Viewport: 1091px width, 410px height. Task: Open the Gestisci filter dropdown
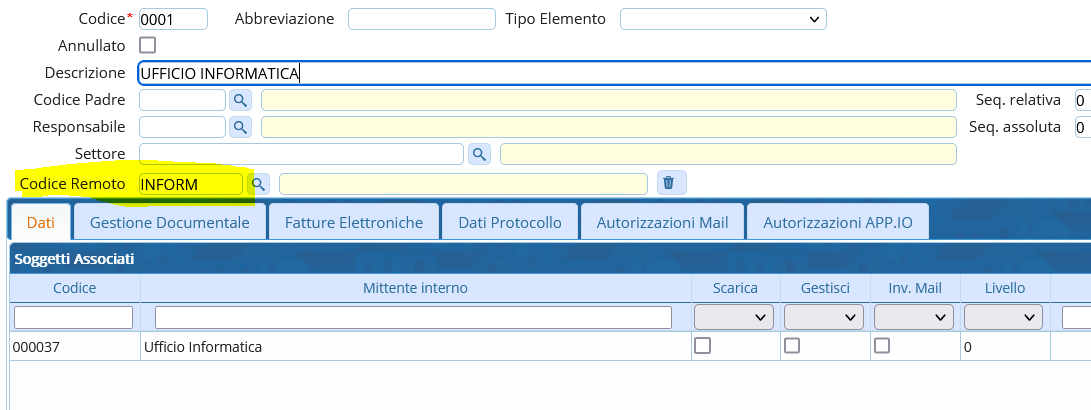tap(823, 317)
